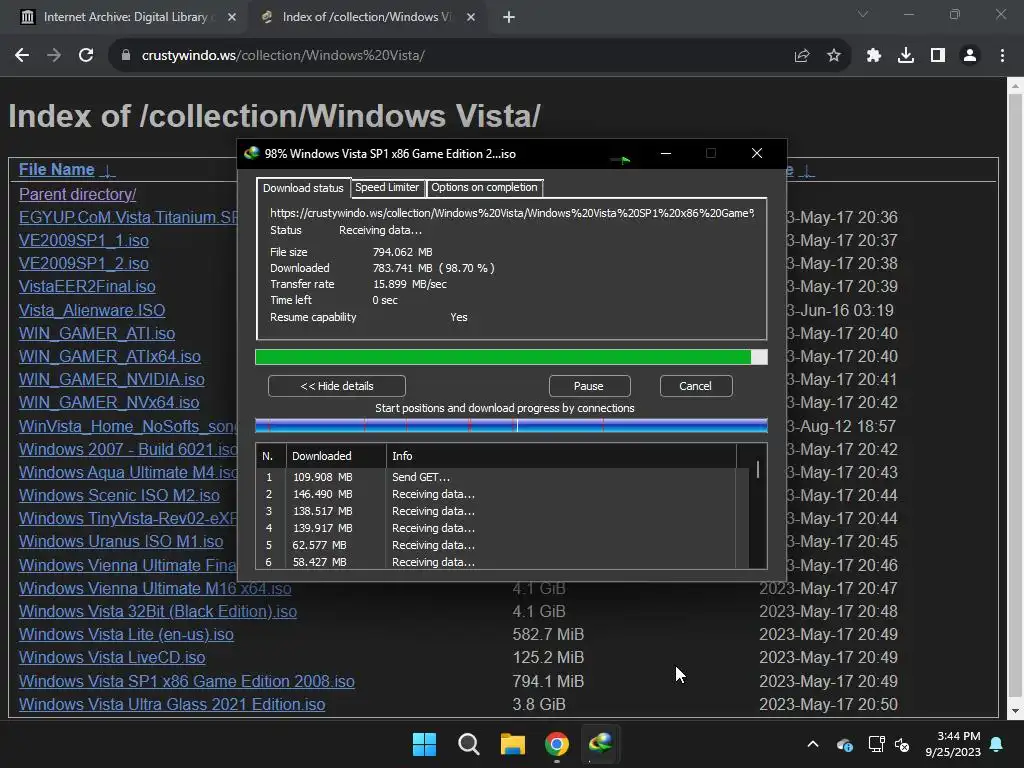
Task: Open Windows Vista Ultra Glass 2021 Edition.iso
Action: pyautogui.click(x=172, y=705)
